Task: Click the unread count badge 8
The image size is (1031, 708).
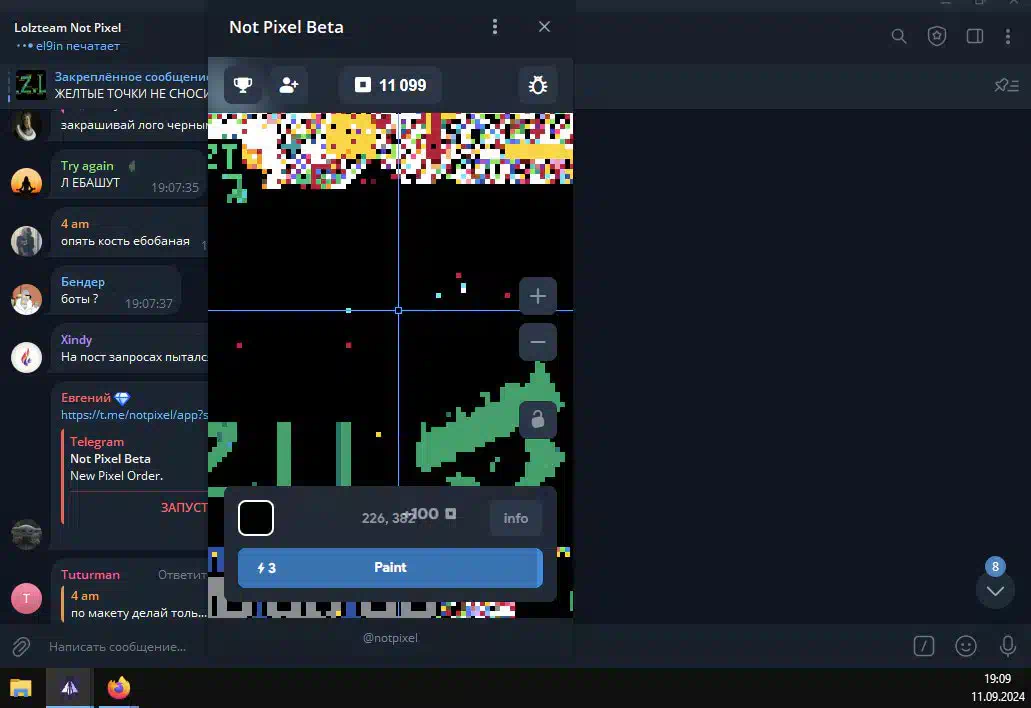Action: (995, 566)
